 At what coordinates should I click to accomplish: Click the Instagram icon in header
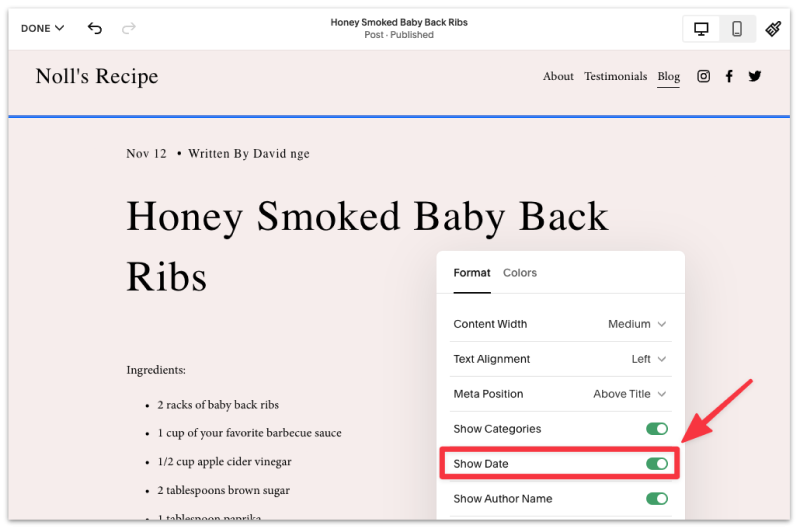[x=703, y=76]
